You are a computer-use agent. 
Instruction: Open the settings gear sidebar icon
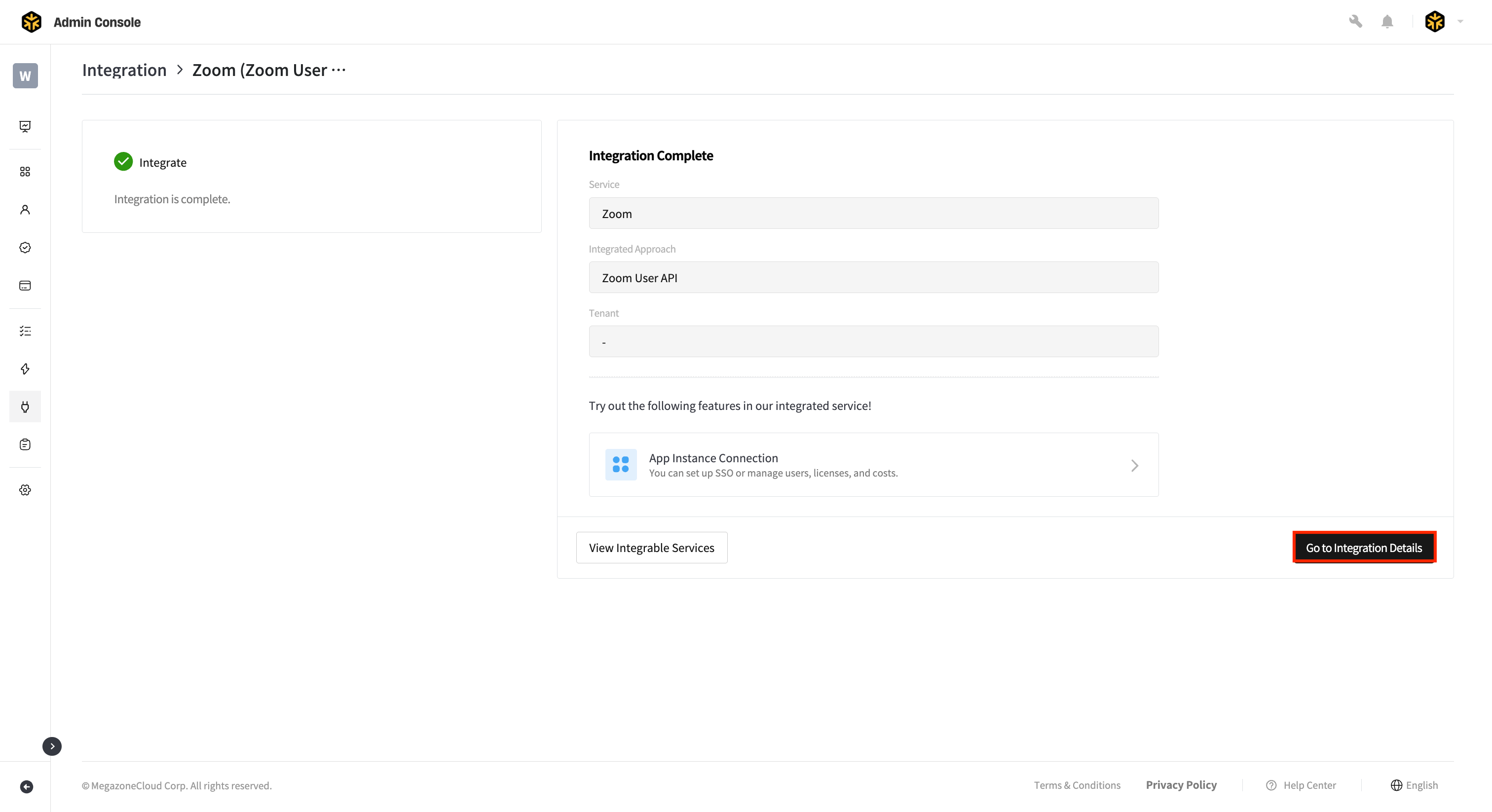pos(25,490)
